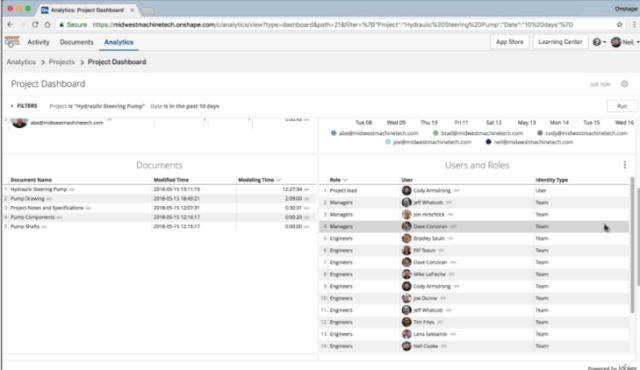Go to Analytics breadcrumb

(21, 62)
